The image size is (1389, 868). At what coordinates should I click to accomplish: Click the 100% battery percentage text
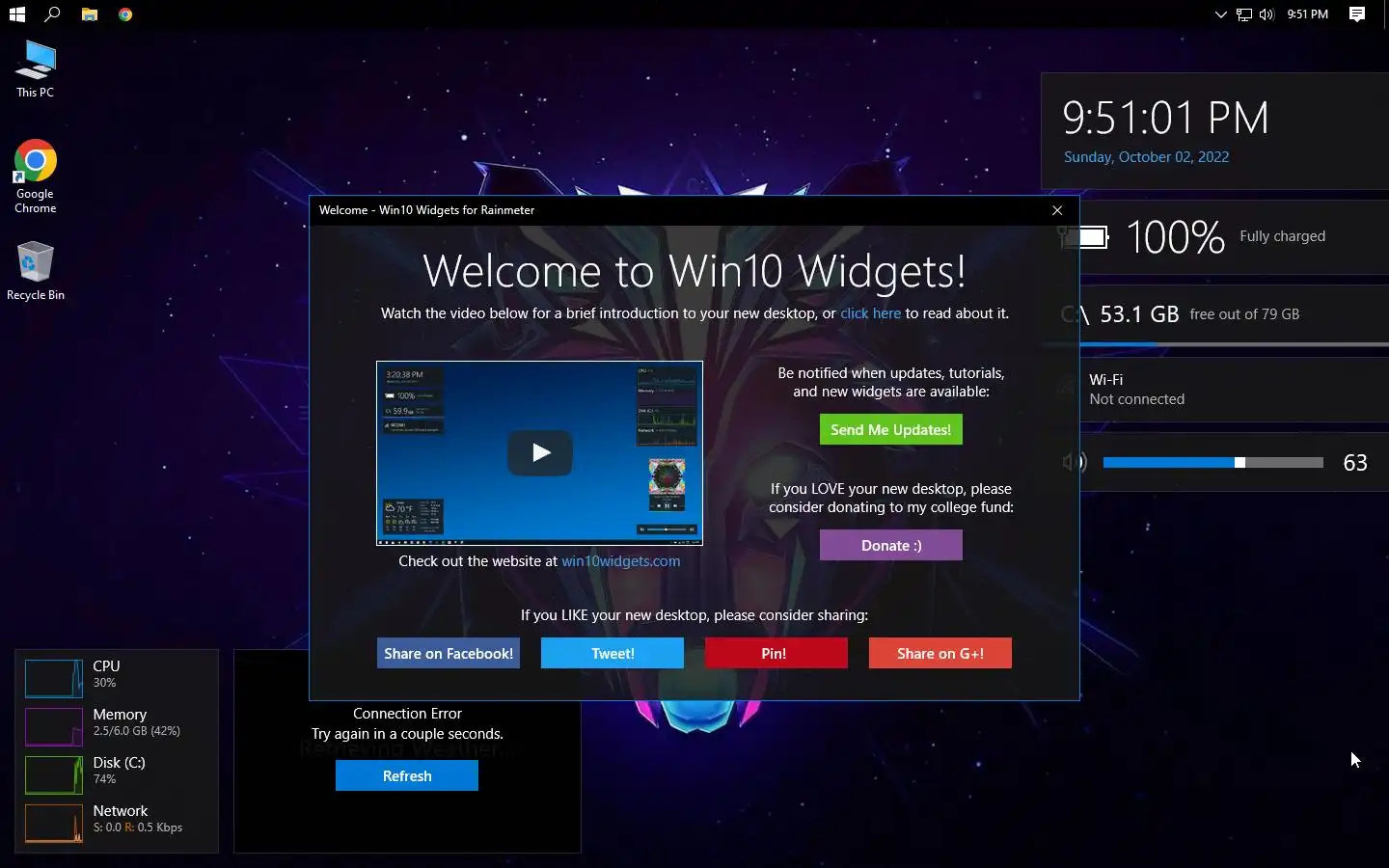[1175, 237]
